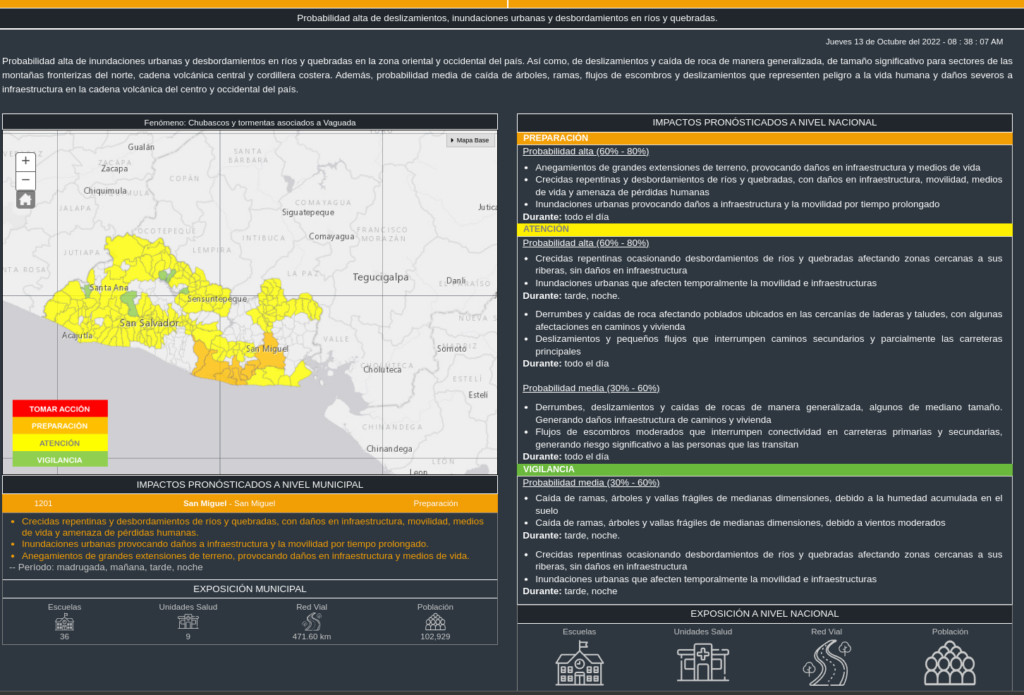Click the 'Zacapa' city label on the map
The height and width of the screenshot is (695, 1024).
tap(114, 169)
